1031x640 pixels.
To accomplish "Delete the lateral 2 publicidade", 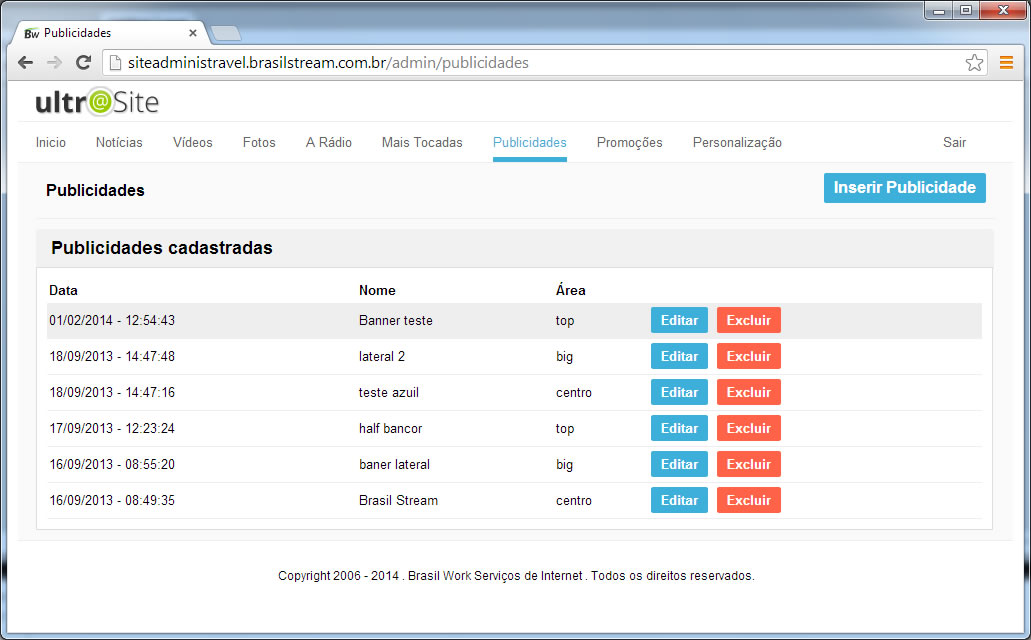I will 748,356.
